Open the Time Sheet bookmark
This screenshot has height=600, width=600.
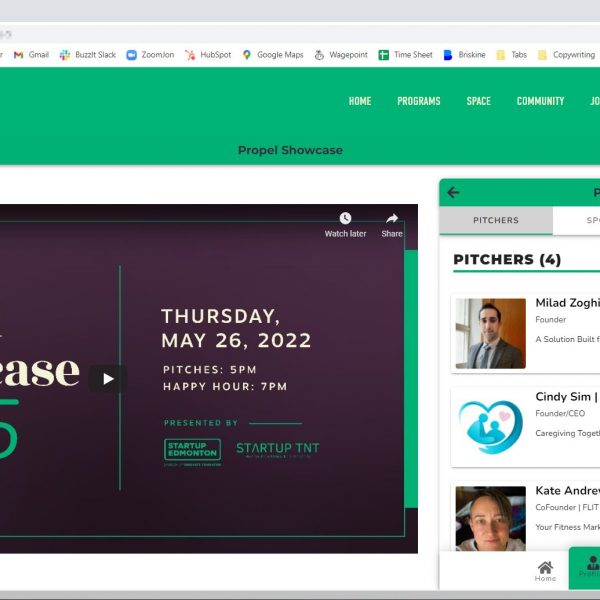point(406,55)
